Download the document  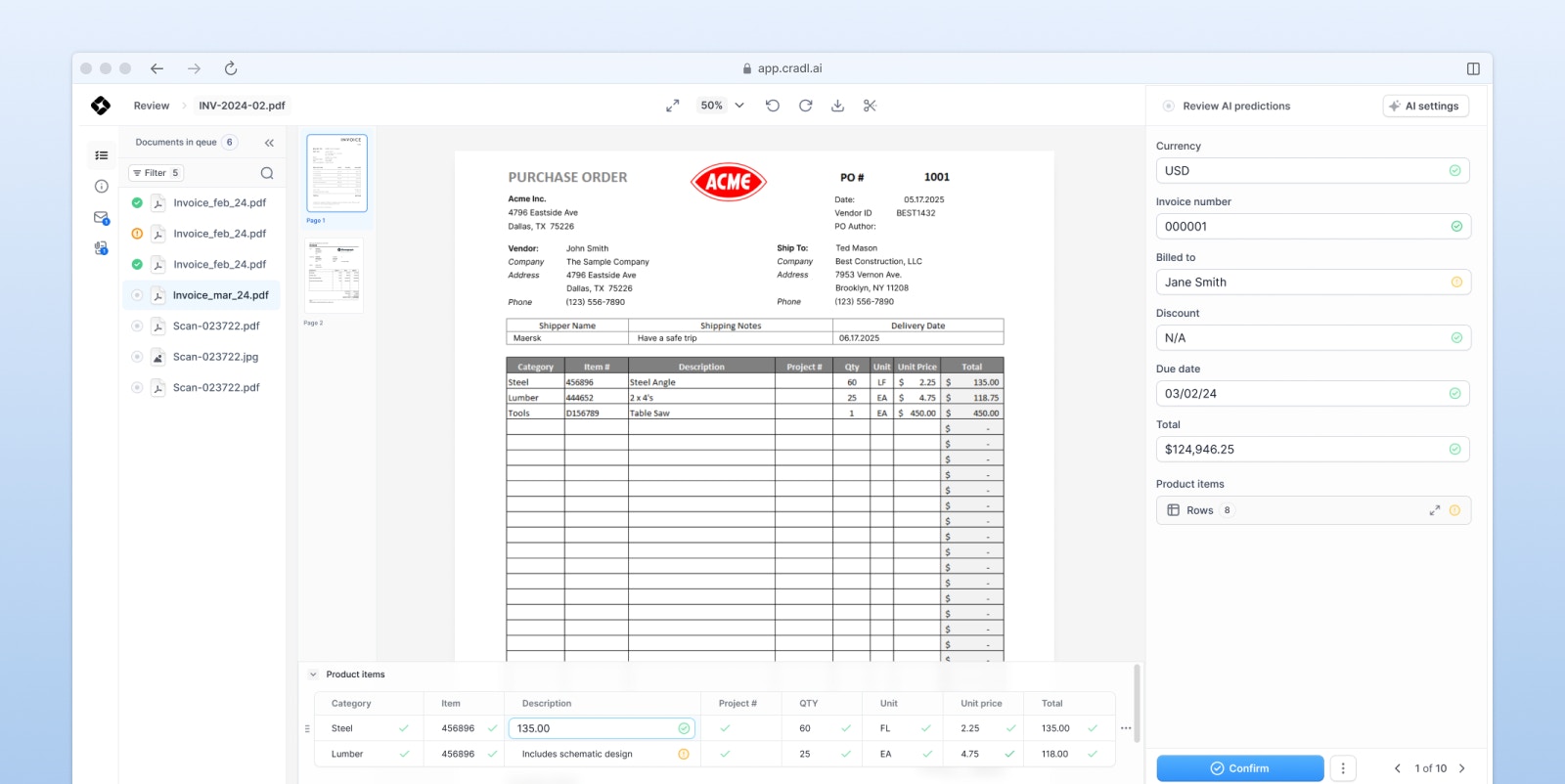pos(838,106)
